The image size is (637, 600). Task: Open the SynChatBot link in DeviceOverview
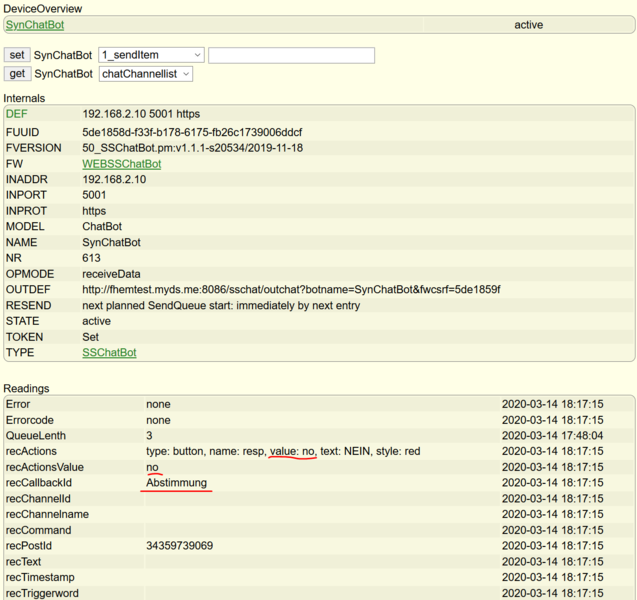coord(35,24)
